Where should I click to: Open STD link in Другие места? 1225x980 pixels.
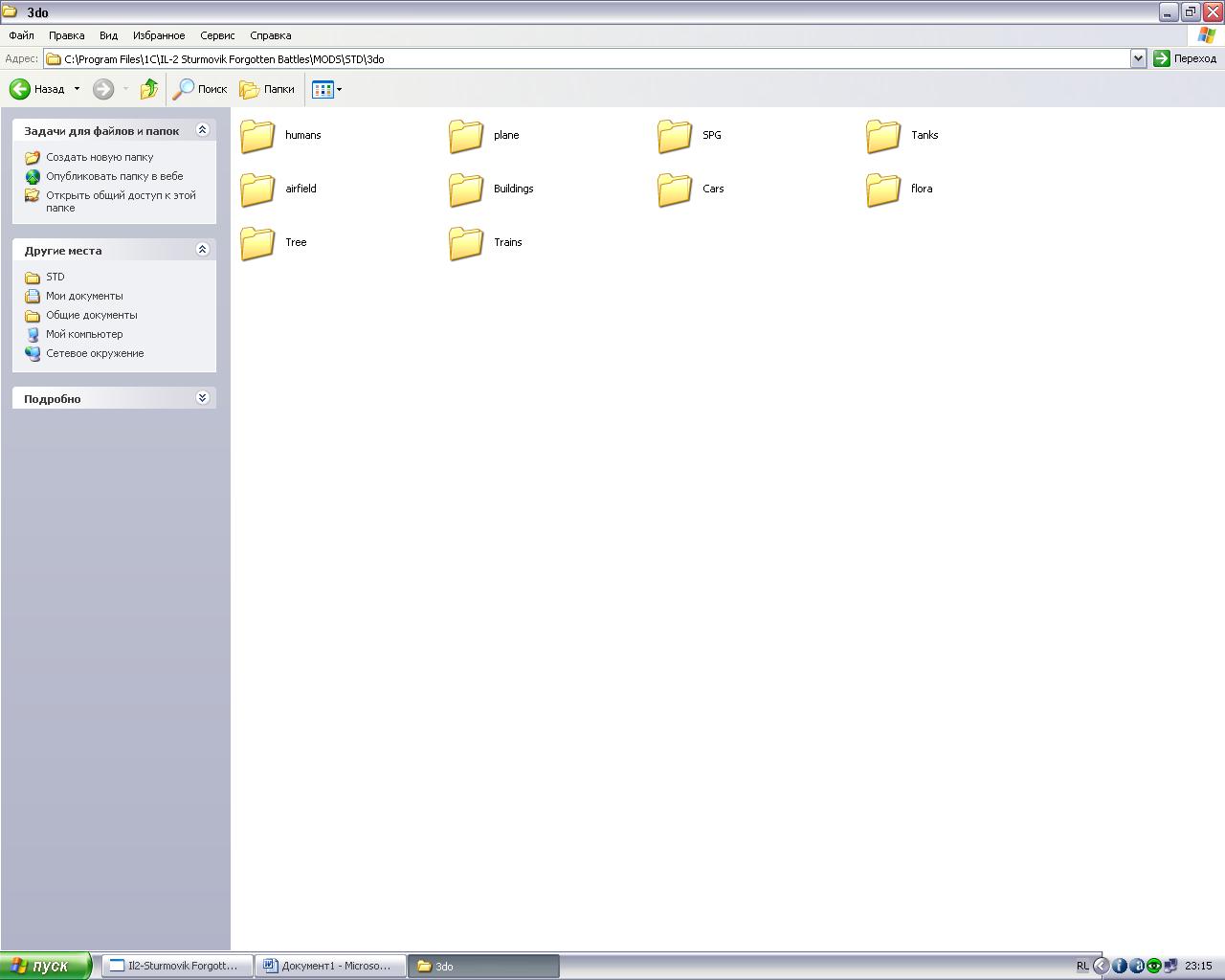[x=56, y=277]
